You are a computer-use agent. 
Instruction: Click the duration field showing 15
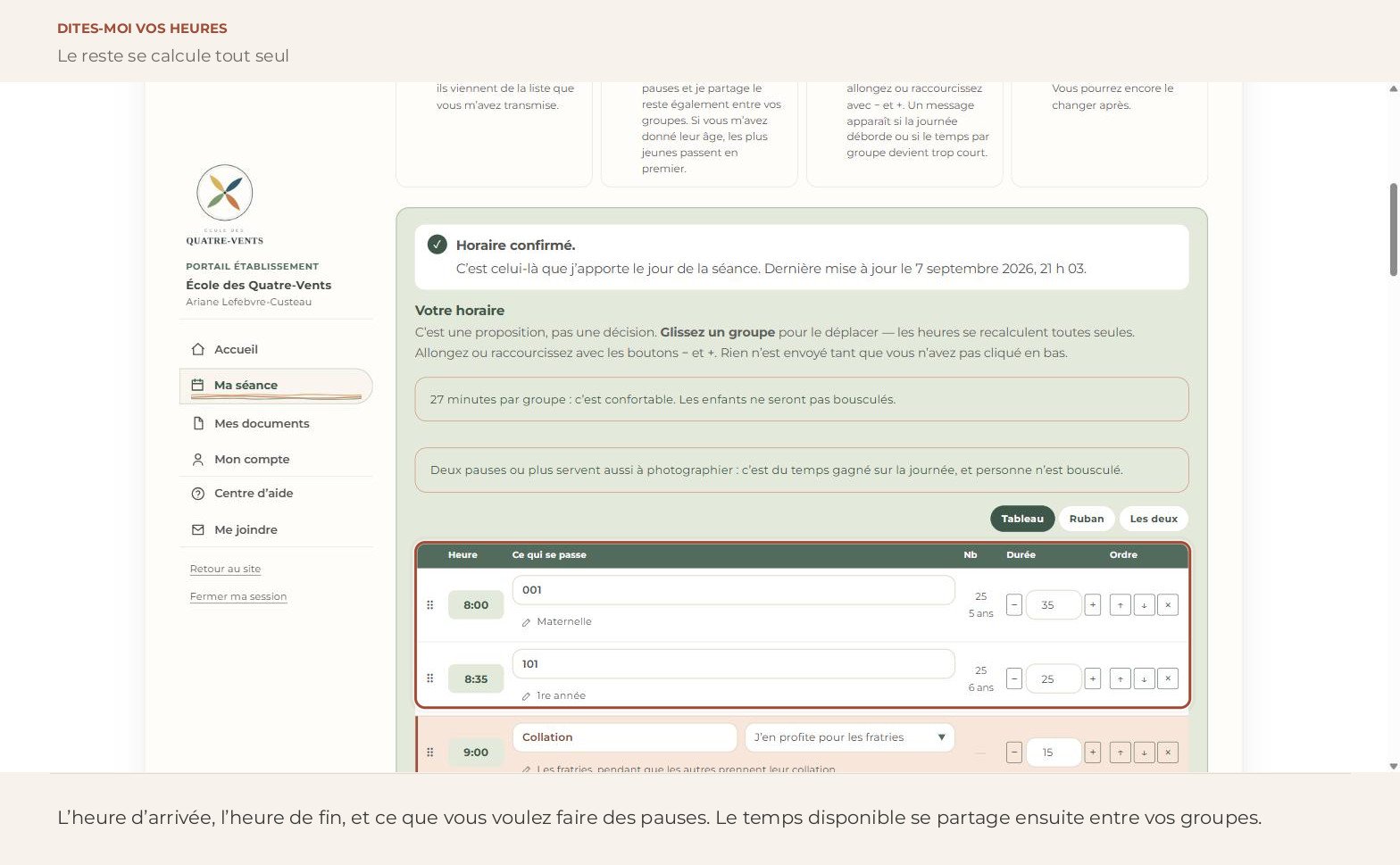click(1054, 753)
